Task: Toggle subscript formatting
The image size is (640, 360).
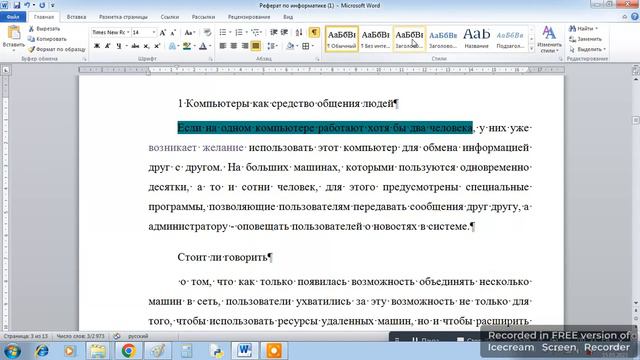Action: click(146, 46)
